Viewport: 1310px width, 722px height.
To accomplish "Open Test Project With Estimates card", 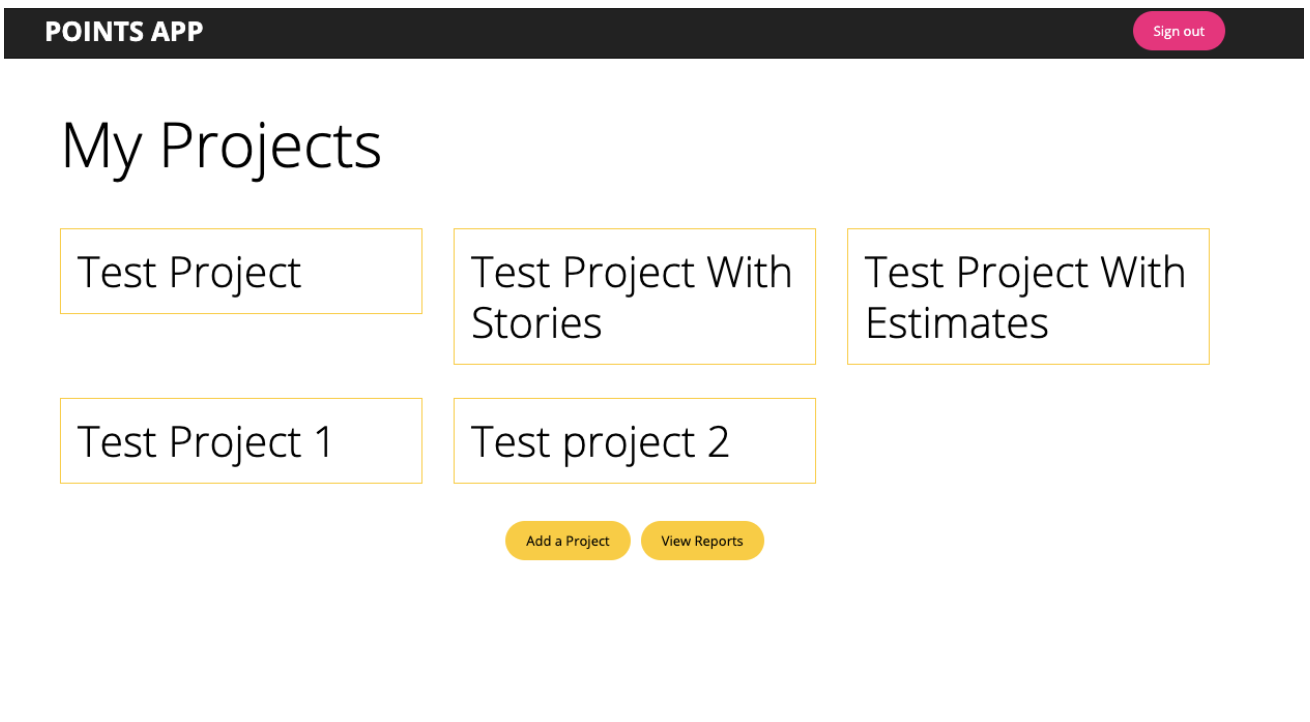I will point(1027,296).
